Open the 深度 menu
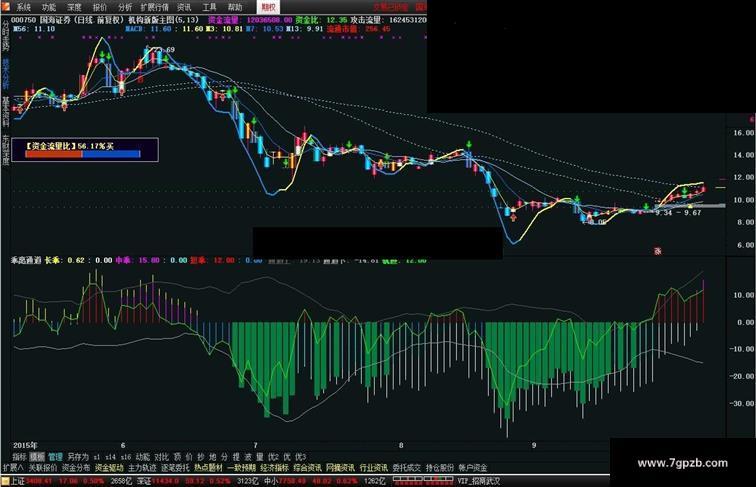 click(x=74, y=7)
